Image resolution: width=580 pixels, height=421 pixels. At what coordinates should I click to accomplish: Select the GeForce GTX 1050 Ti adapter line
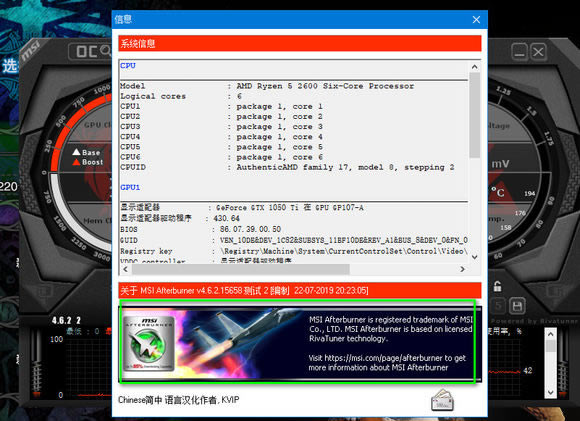coord(242,208)
